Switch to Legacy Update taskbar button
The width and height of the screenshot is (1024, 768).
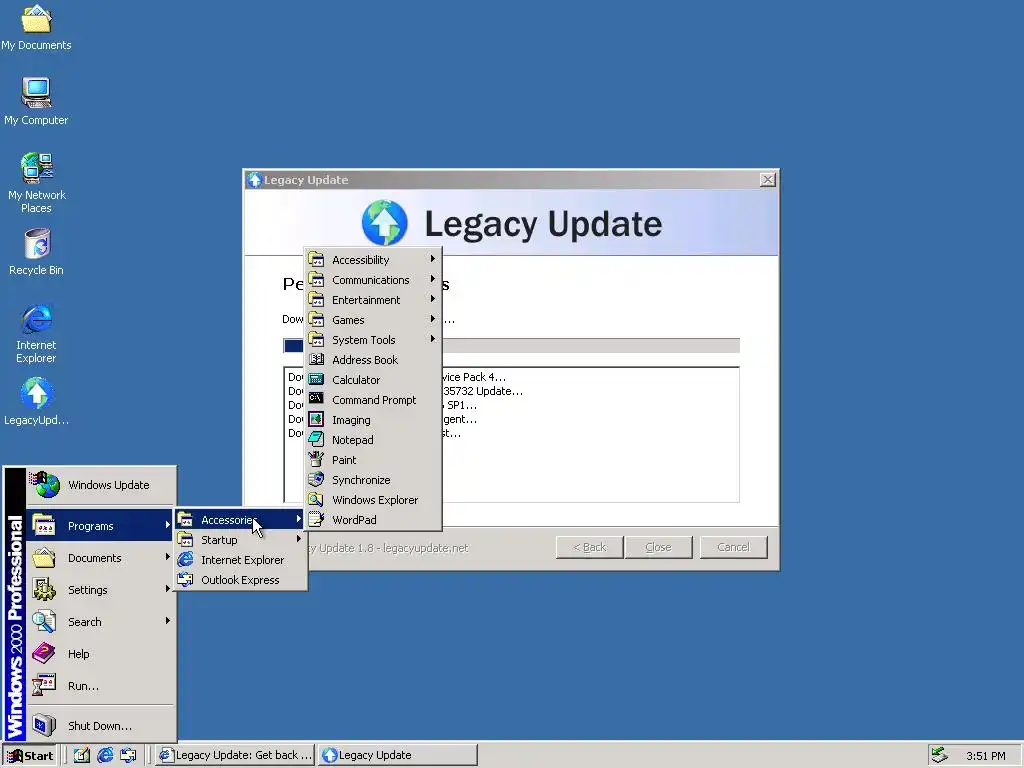tap(398, 755)
